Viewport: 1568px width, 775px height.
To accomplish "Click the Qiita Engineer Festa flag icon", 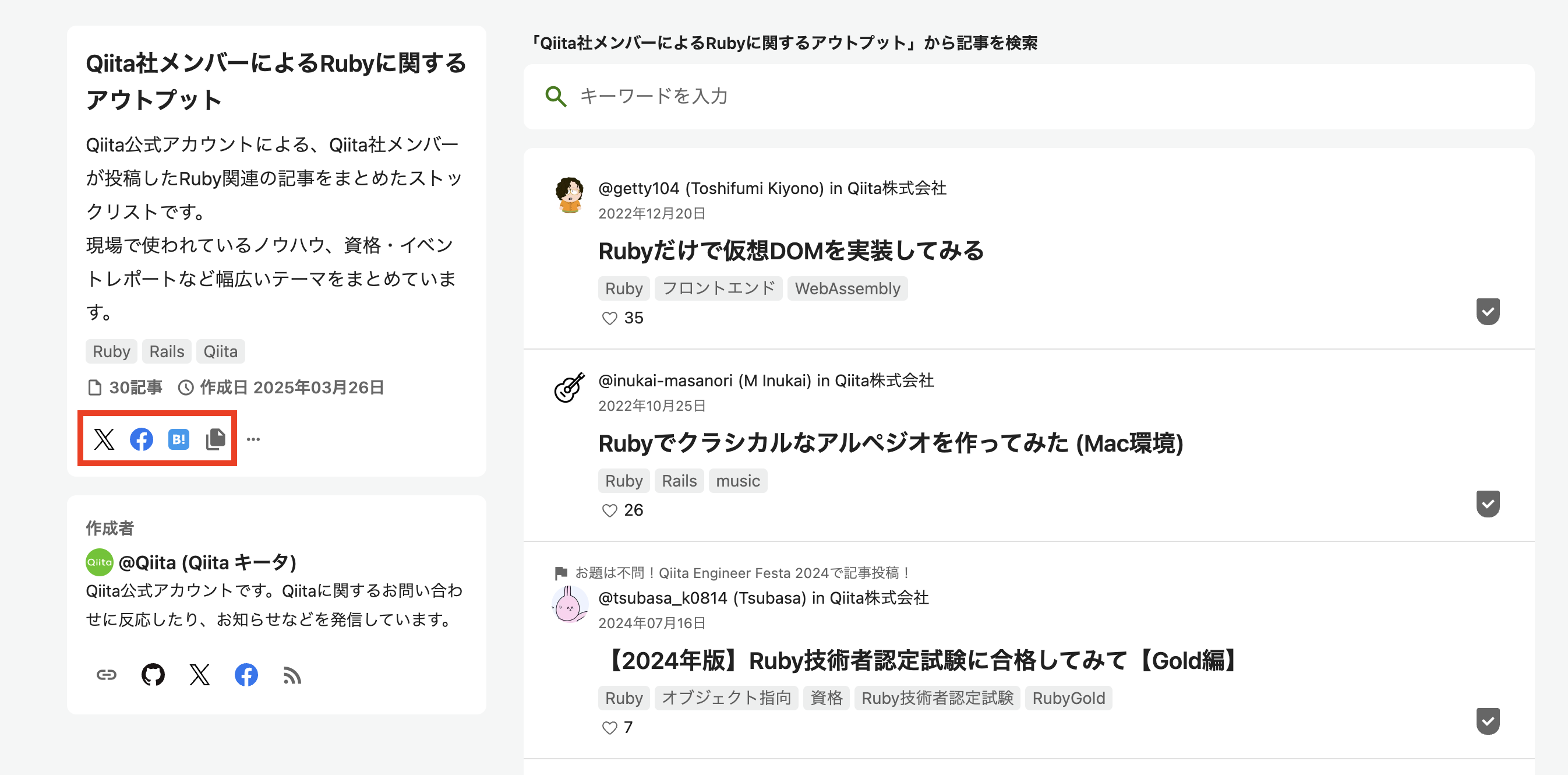I will click(x=560, y=572).
